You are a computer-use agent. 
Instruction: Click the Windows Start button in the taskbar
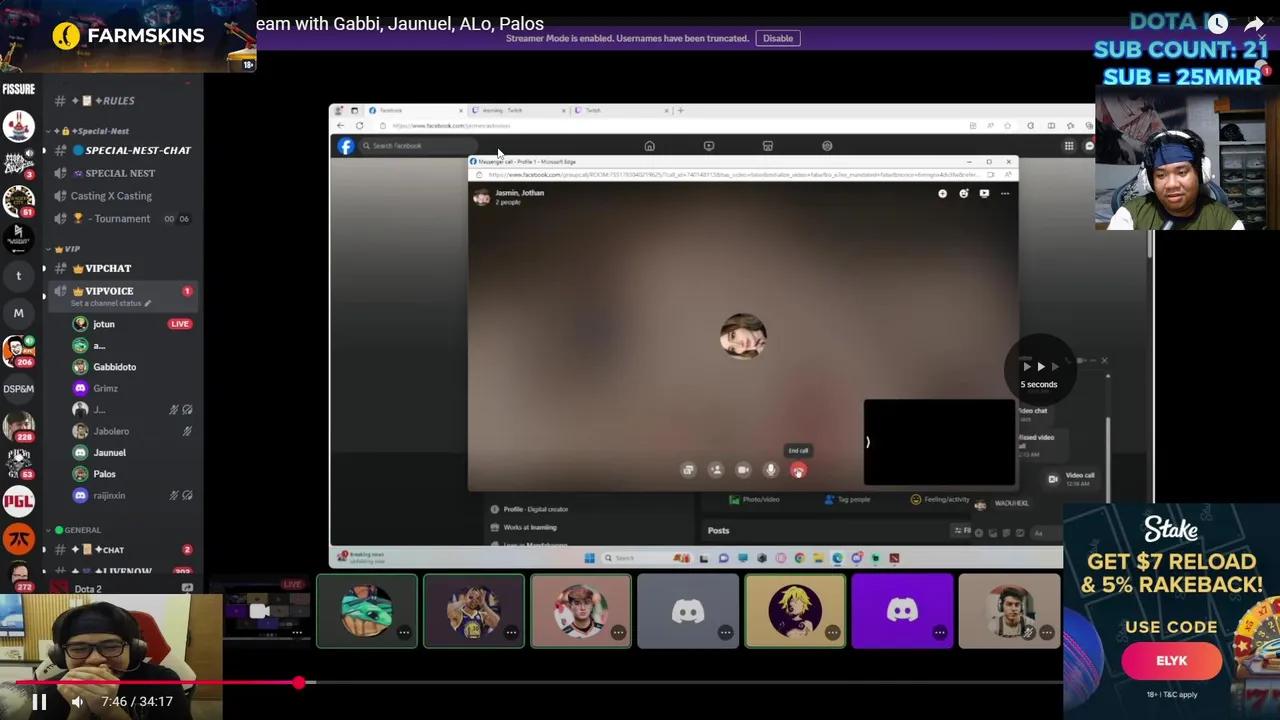coord(589,558)
